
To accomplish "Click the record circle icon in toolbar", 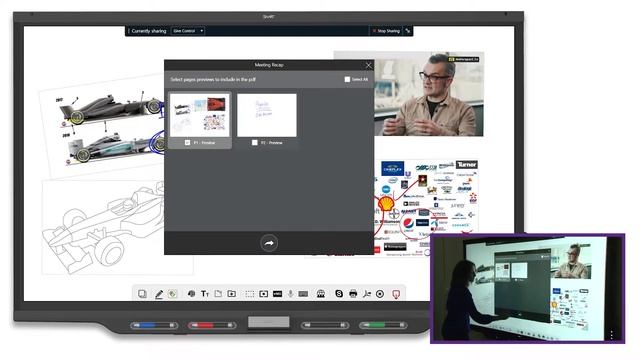I will pyautogui.click(x=380, y=294).
